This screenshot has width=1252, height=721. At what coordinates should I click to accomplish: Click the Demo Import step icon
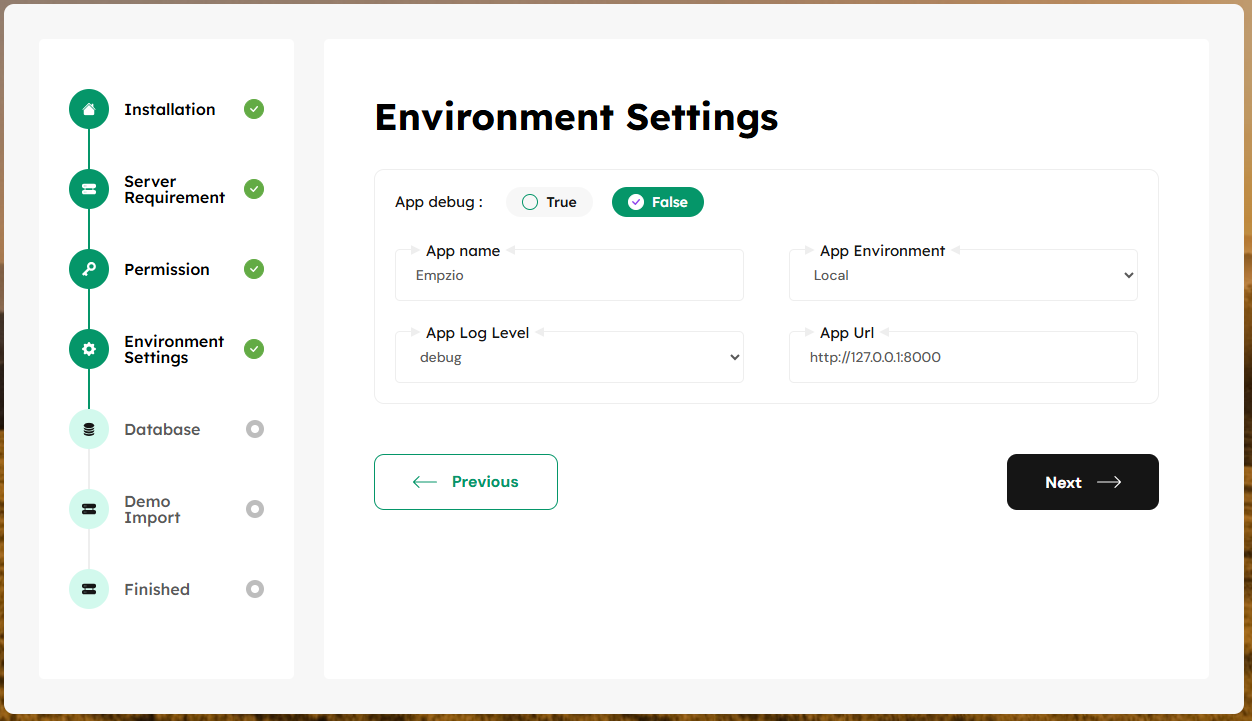[89, 509]
